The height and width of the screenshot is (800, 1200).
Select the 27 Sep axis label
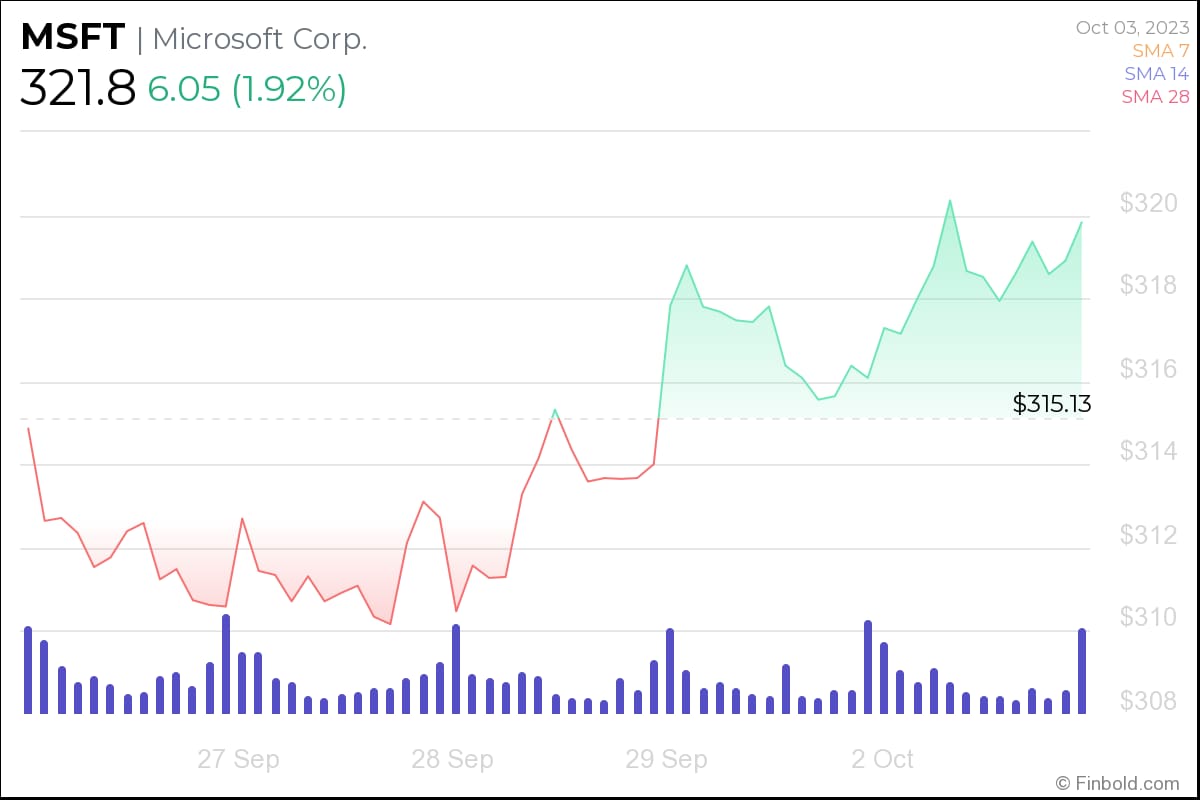pos(238,759)
